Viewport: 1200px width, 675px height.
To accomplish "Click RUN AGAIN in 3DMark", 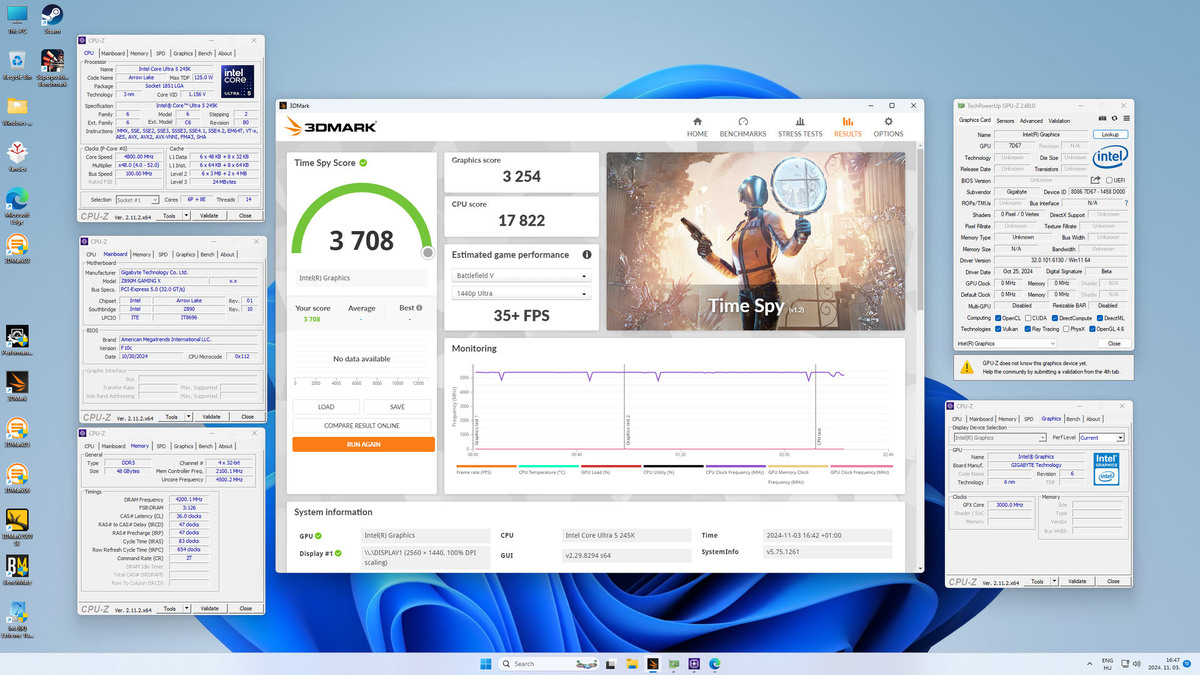I will point(363,444).
